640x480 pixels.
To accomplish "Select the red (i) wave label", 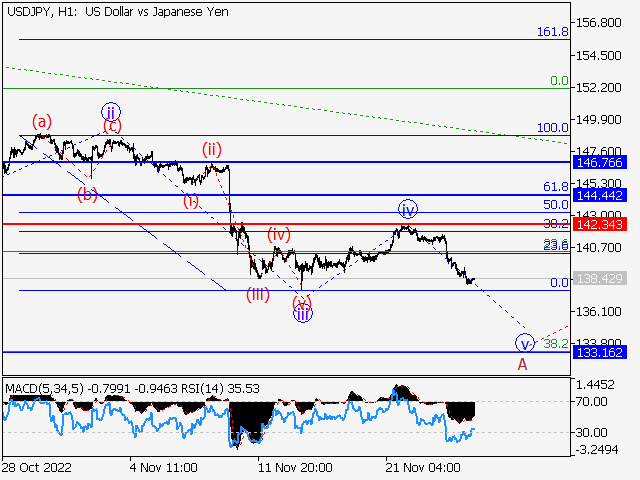I will coord(191,201).
